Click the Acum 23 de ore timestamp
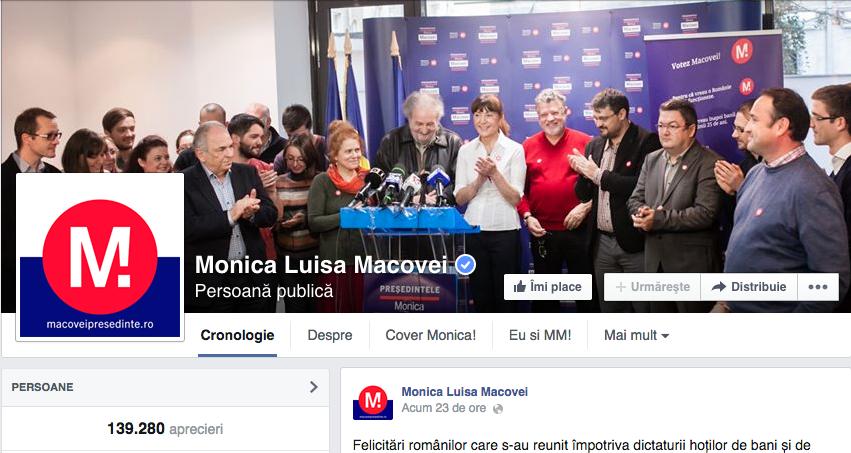 click(443, 408)
